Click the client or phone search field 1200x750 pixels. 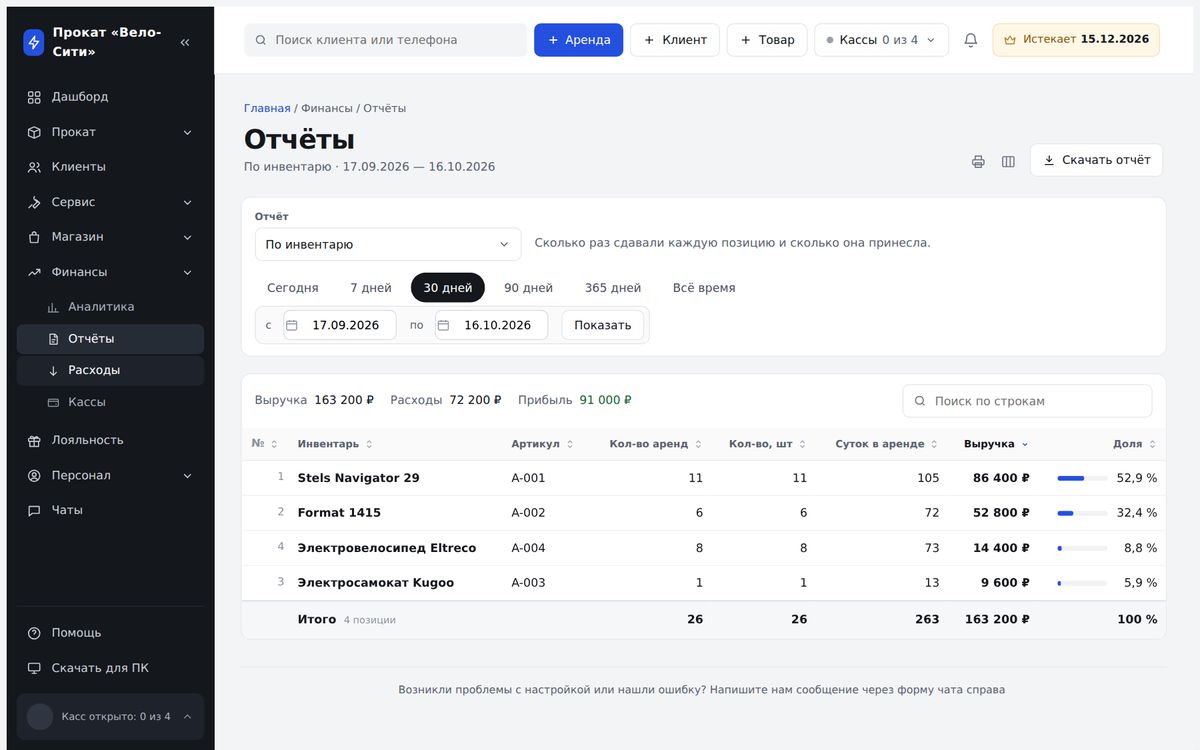[x=385, y=40]
